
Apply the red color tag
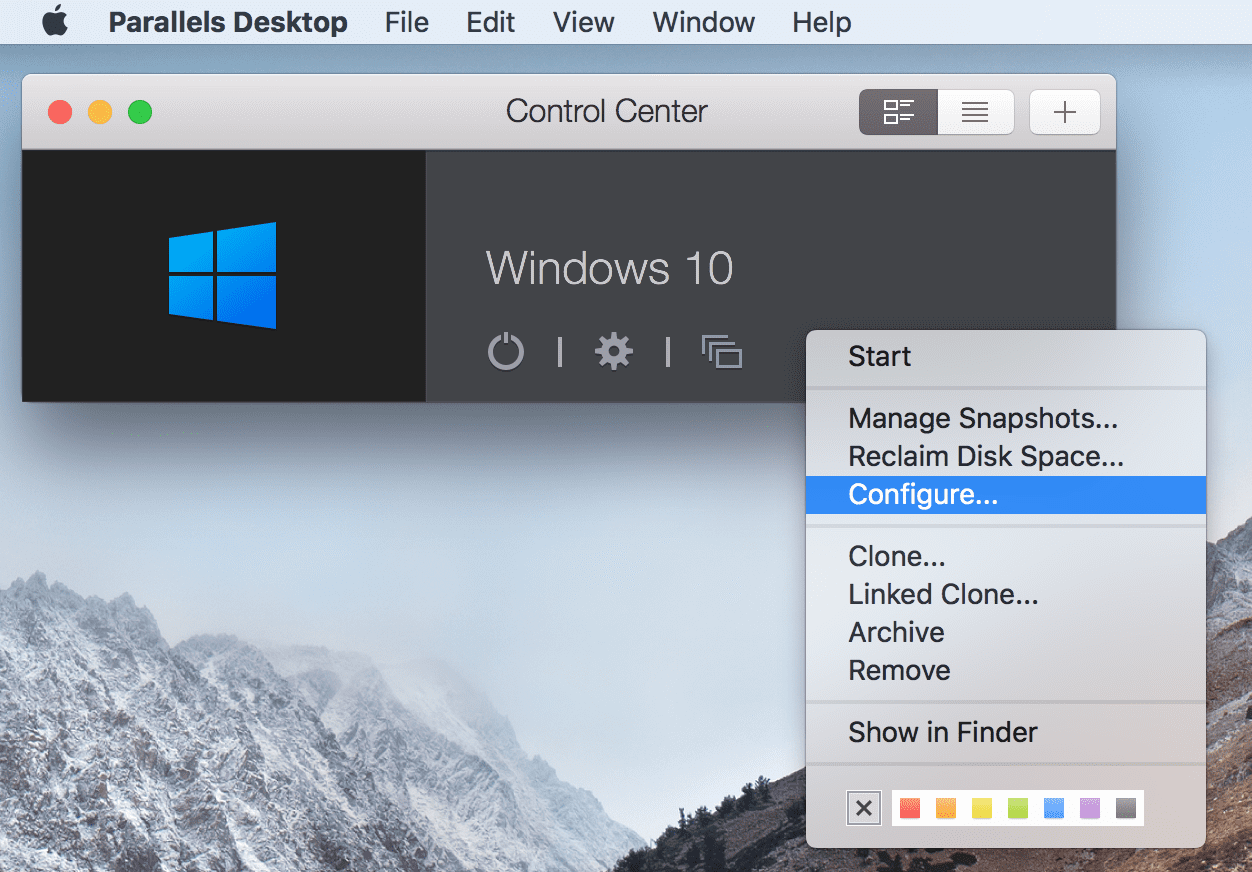909,808
